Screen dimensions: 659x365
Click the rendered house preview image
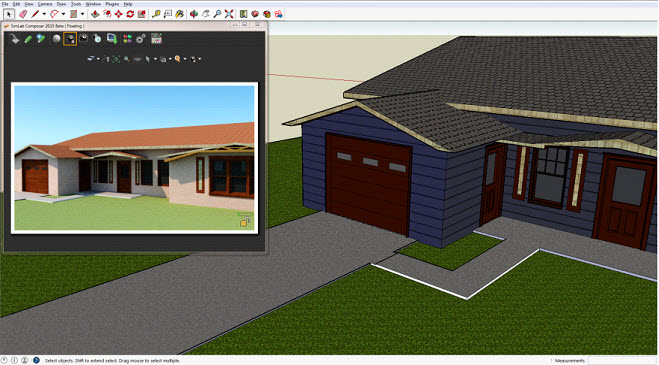pos(134,158)
